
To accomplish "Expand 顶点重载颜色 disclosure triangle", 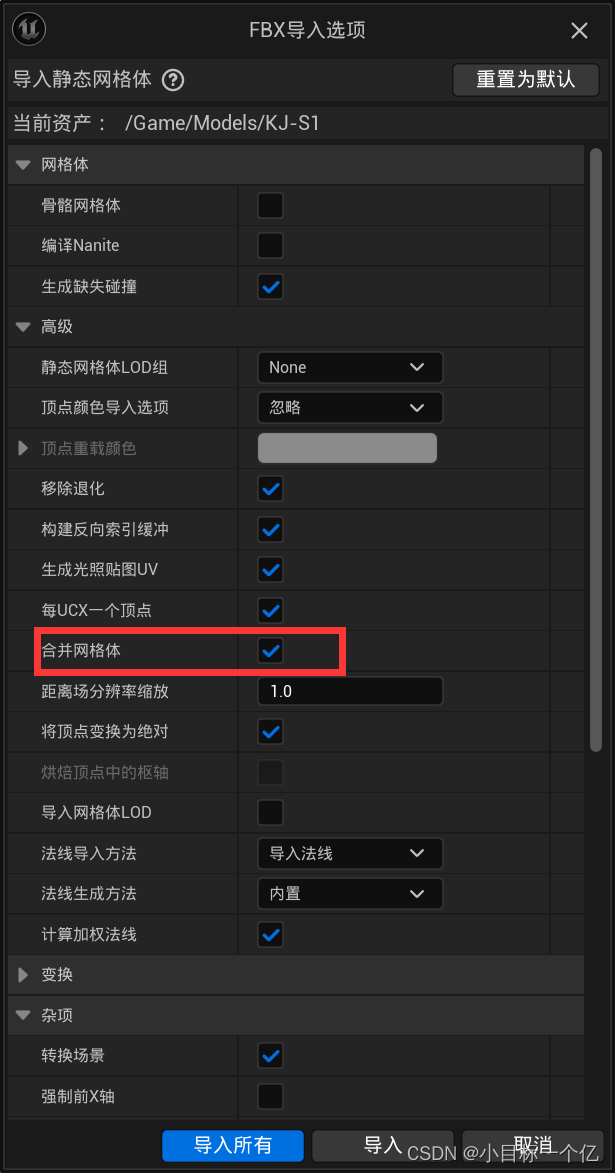I will (x=23, y=448).
